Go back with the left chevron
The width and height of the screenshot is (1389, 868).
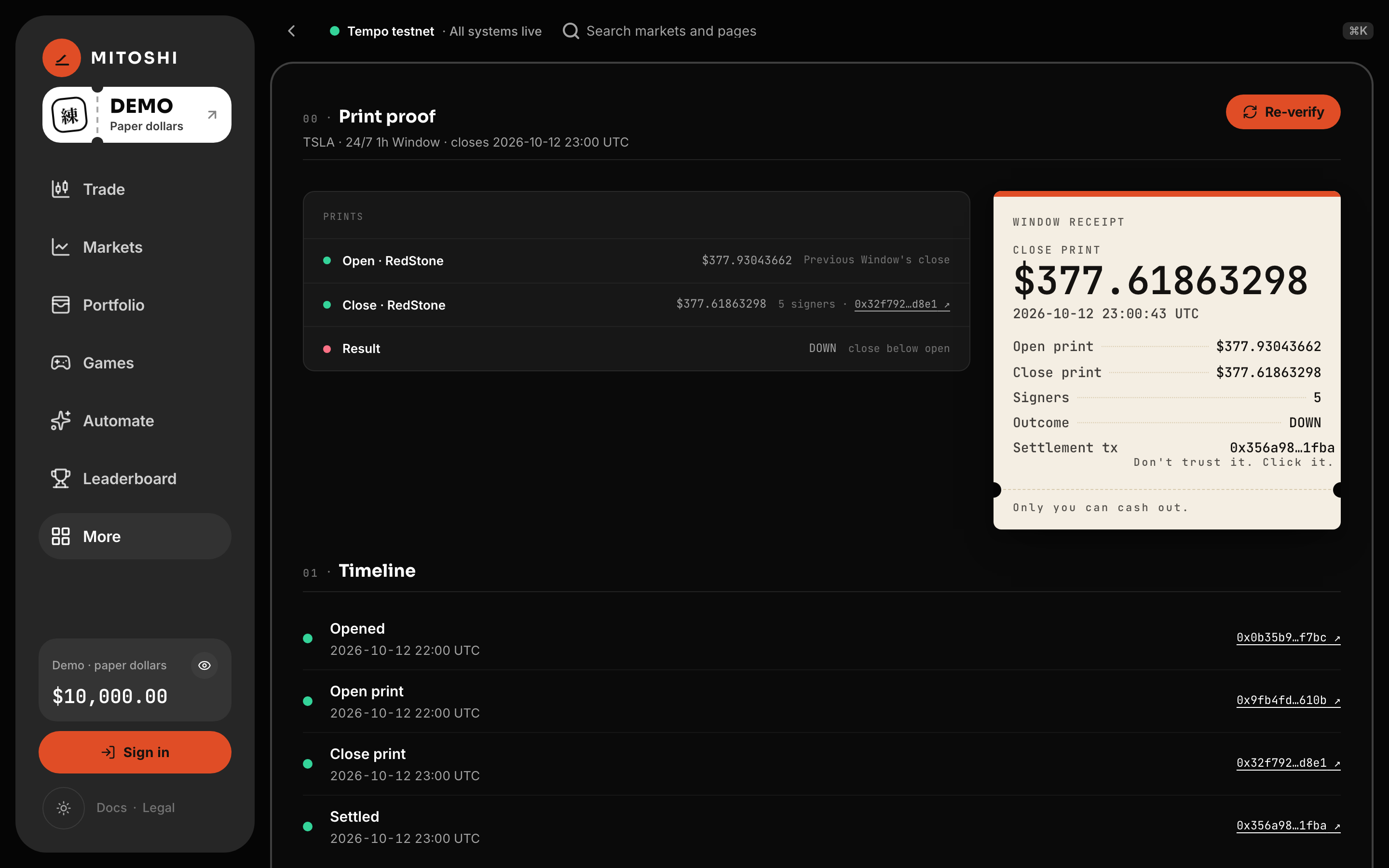pyautogui.click(x=292, y=31)
